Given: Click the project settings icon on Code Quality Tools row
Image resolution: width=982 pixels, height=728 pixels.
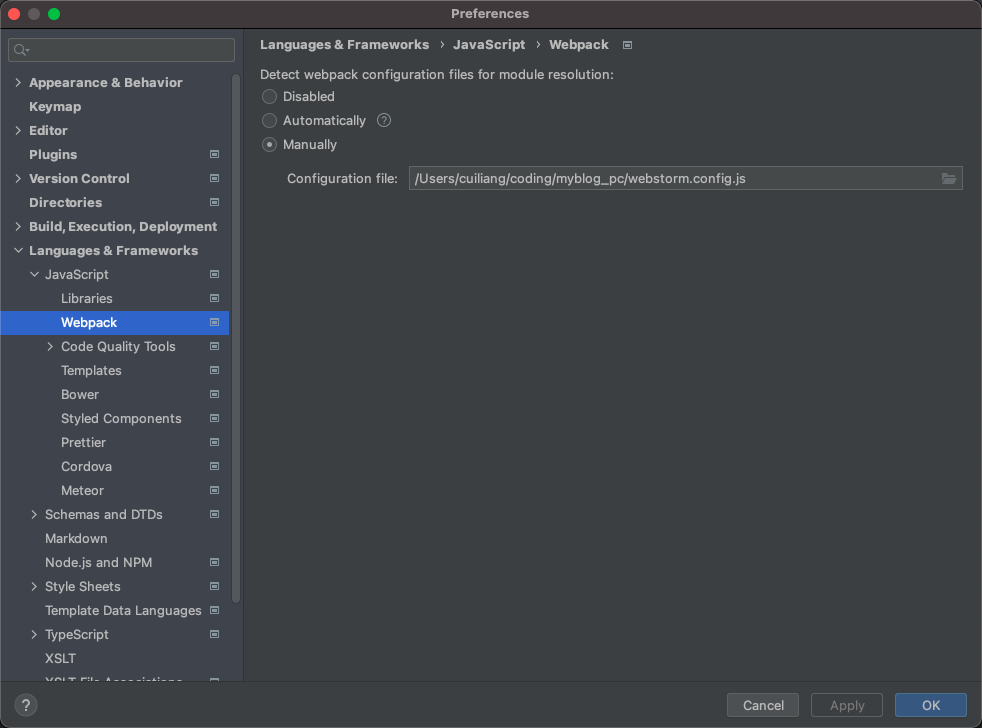Looking at the screenshot, I should pyautogui.click(x=214, y=346).
